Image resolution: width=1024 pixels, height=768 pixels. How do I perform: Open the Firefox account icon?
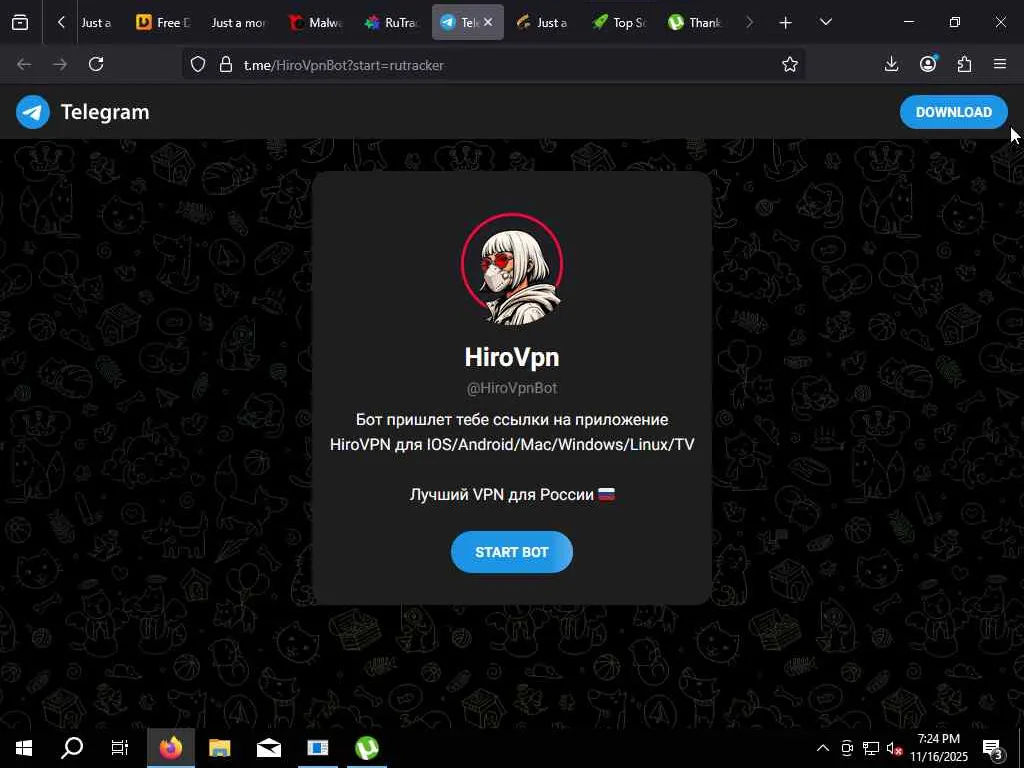[928, 63]
